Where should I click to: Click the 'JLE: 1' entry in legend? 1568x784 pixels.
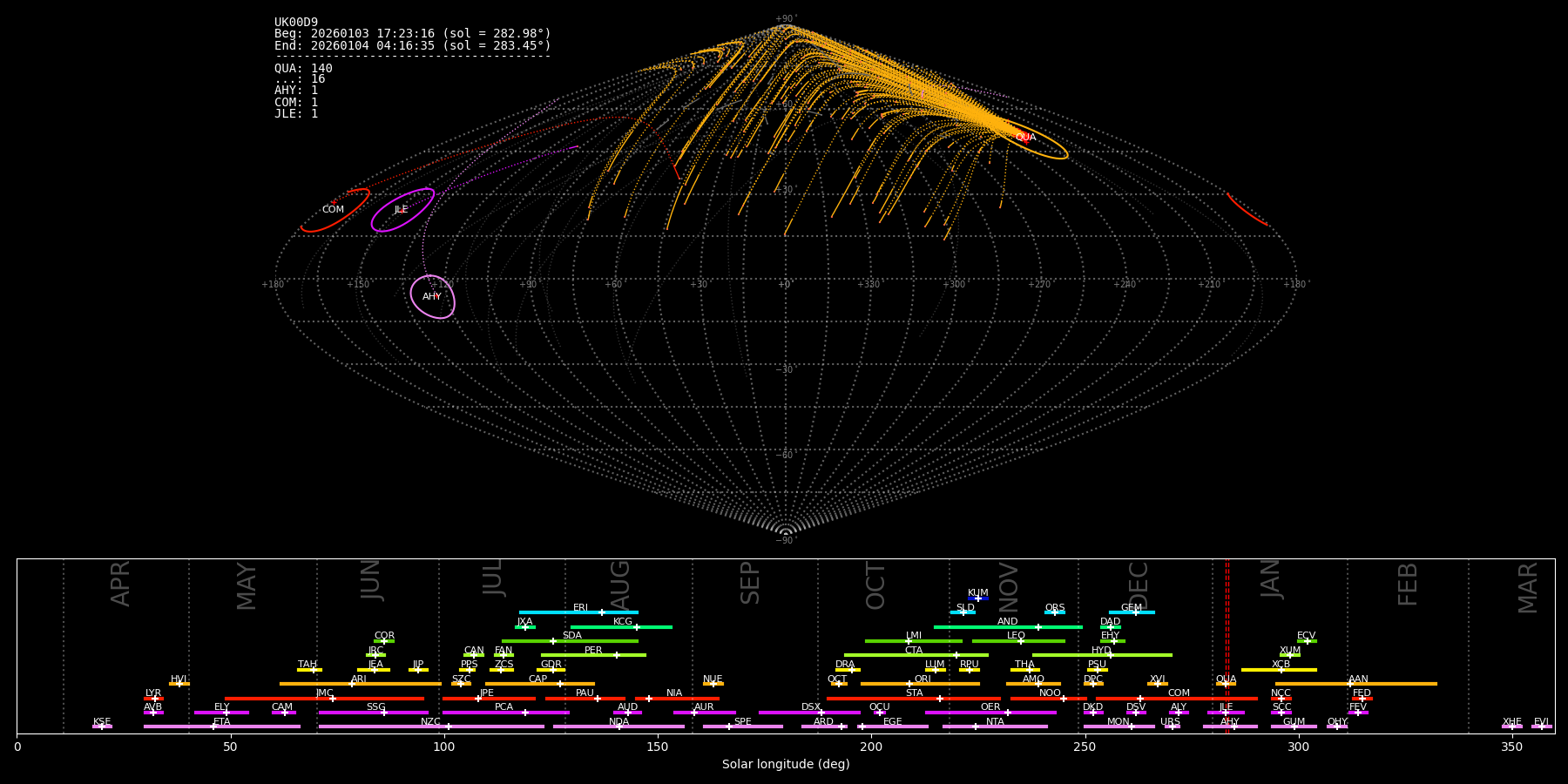coord(296,114)
